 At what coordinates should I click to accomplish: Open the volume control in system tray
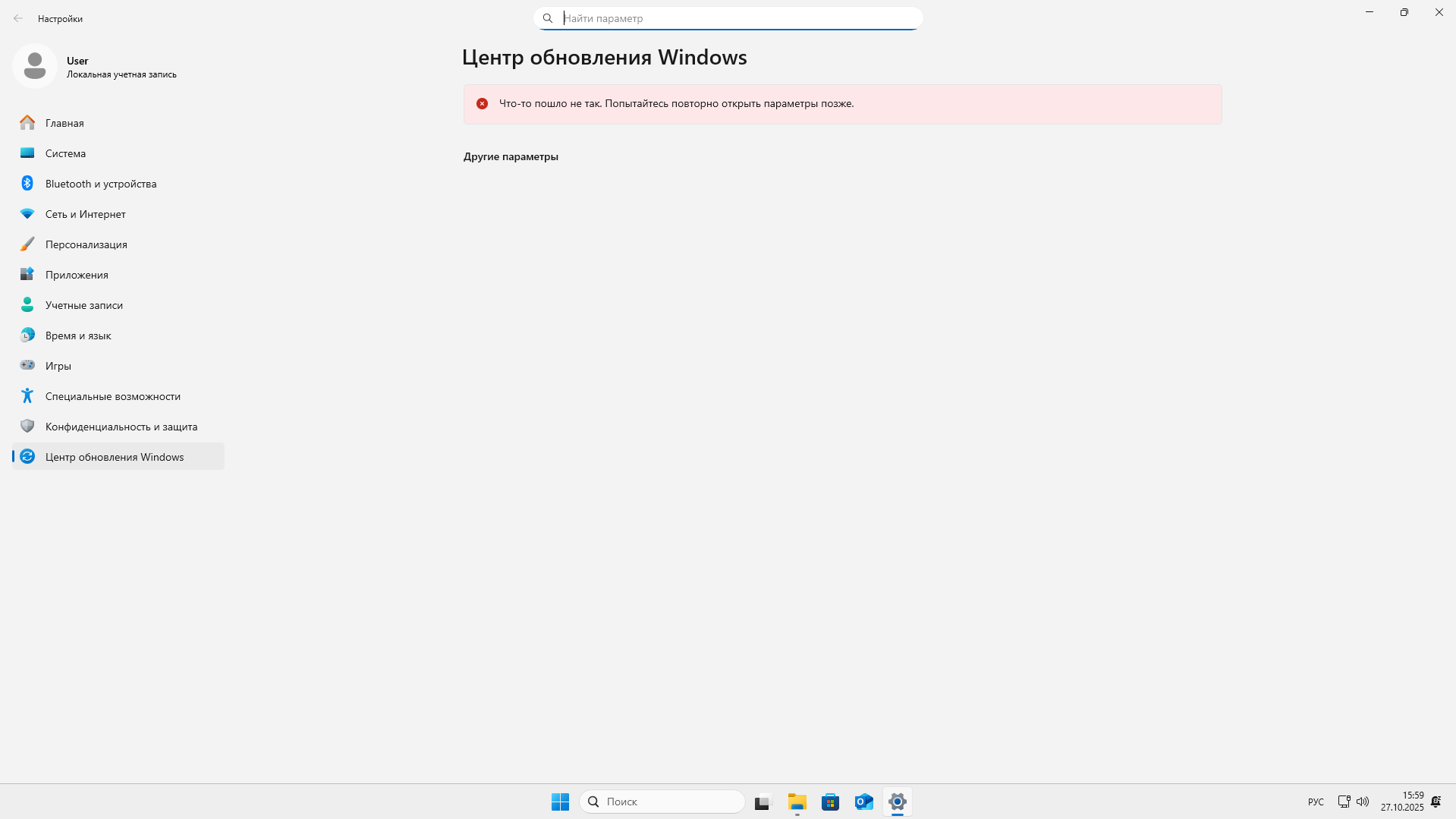click(x=1363, y=802)
